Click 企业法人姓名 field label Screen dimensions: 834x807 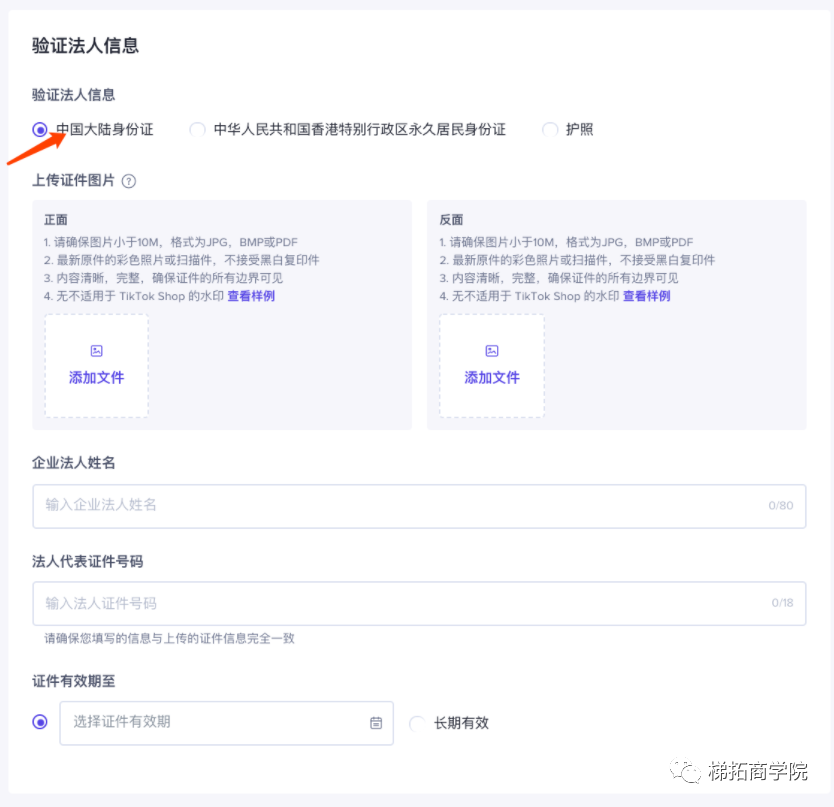coord(73,463)
